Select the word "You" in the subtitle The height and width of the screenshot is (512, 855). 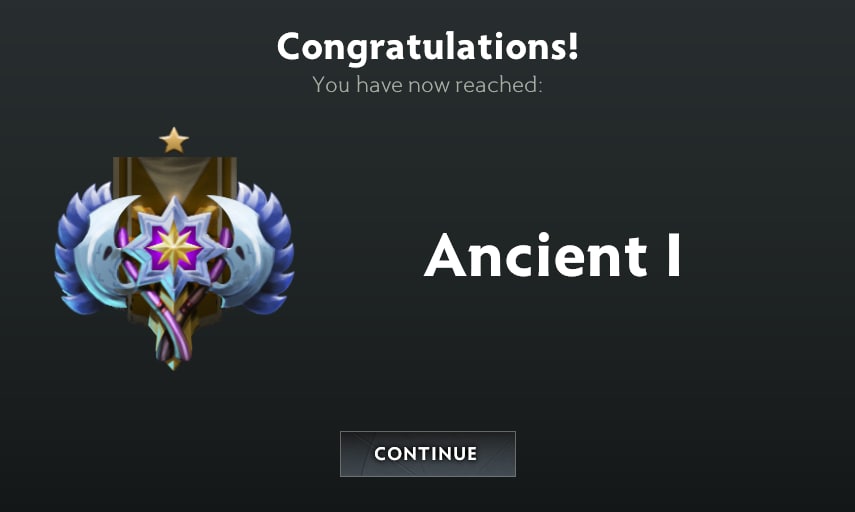(x=331, y=85)
